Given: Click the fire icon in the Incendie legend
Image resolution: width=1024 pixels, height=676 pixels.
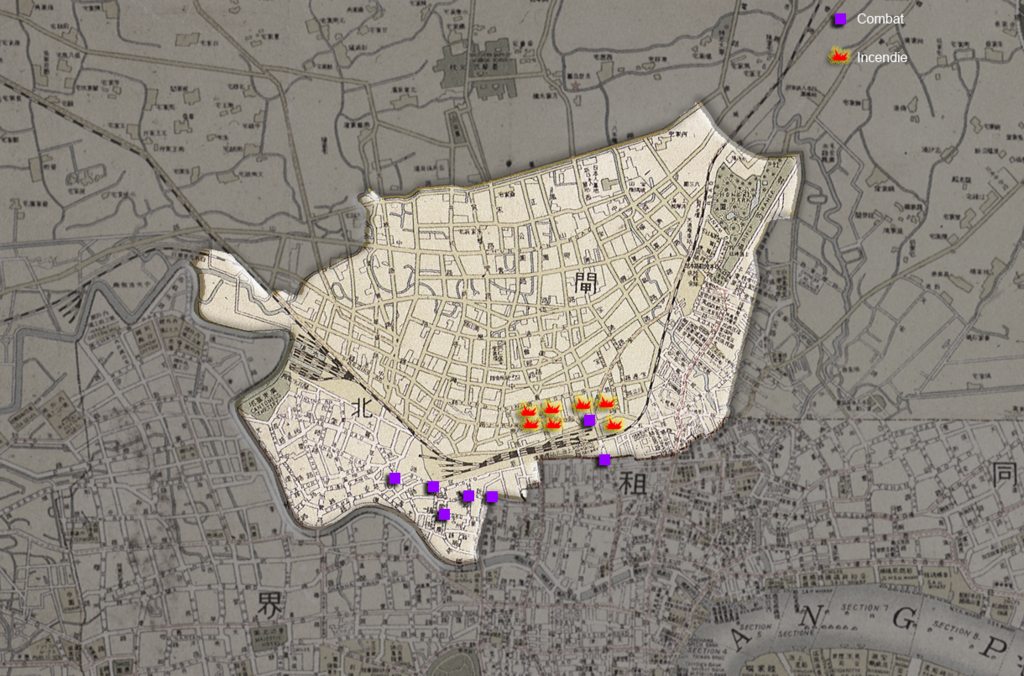Looking at the screenshot, I should point(839,58).
